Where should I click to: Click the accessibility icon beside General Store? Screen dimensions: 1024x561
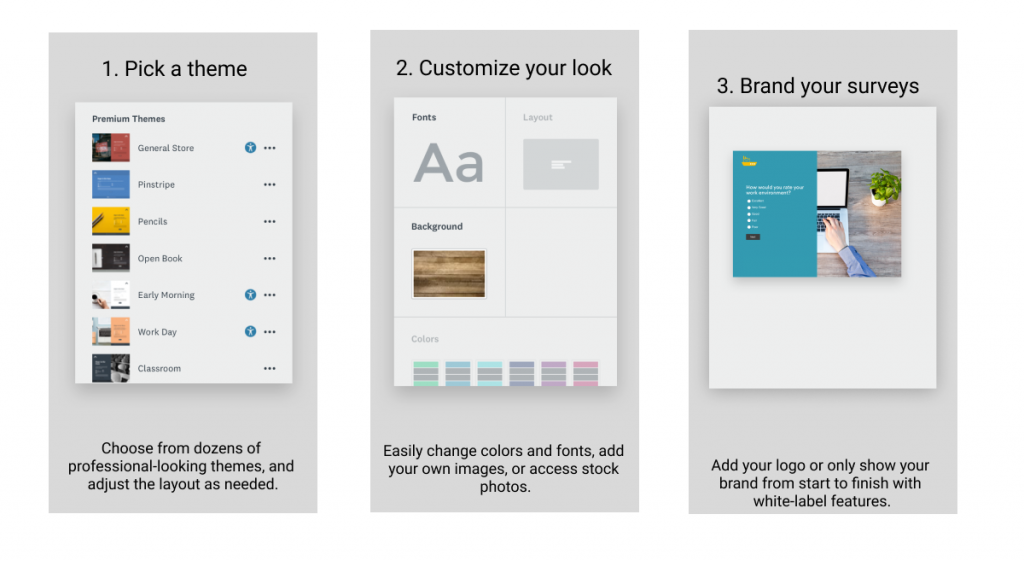[250, 148]
